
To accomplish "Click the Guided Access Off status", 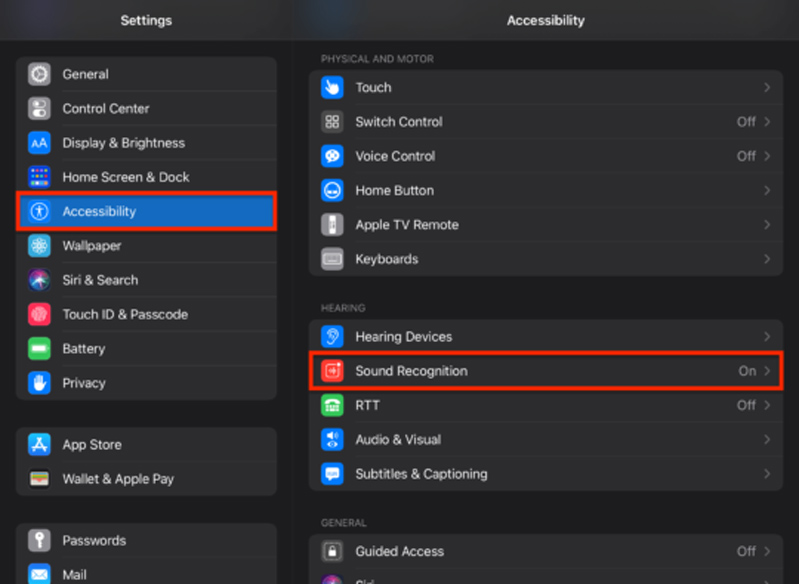I will tap(746, 551).
